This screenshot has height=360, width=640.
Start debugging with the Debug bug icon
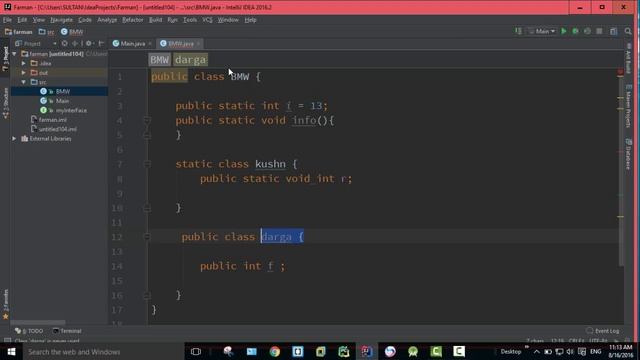[x=575, y=31]
